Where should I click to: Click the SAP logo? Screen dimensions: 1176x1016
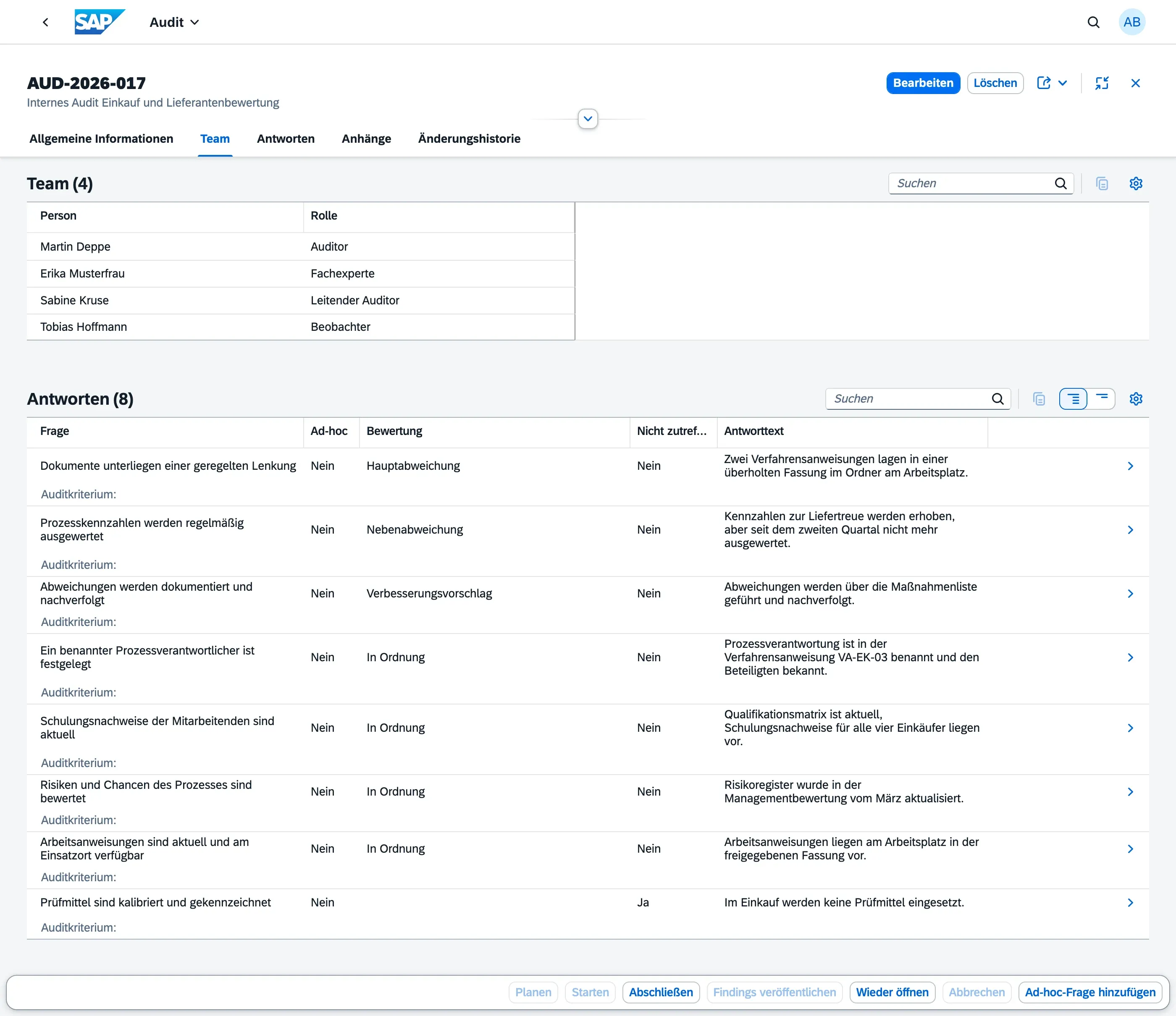[x=100, y=22]
